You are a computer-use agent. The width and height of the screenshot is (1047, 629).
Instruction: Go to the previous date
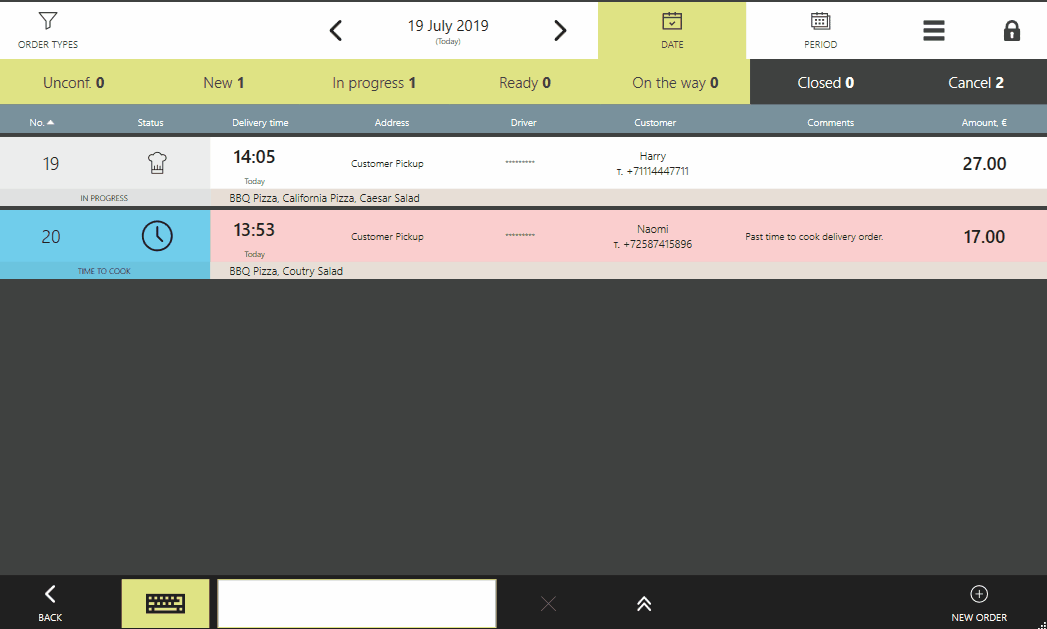tap(336, 31)
